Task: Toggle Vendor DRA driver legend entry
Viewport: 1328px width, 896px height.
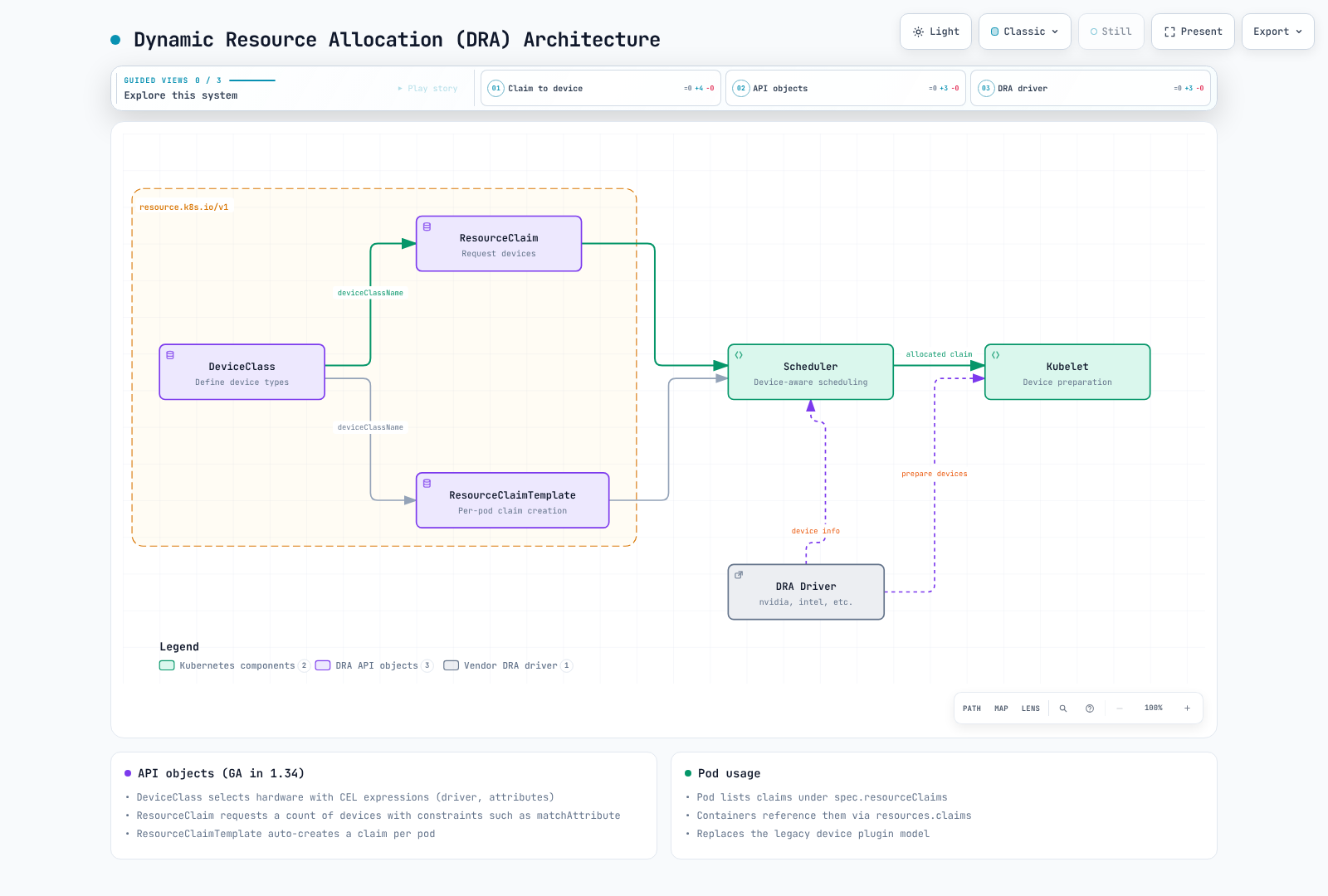Action: [x=508, y=665]
